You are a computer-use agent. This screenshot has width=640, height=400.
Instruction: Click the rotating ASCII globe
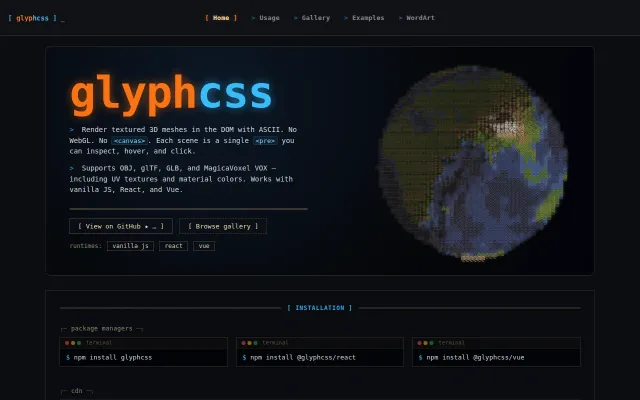(473, 163)
